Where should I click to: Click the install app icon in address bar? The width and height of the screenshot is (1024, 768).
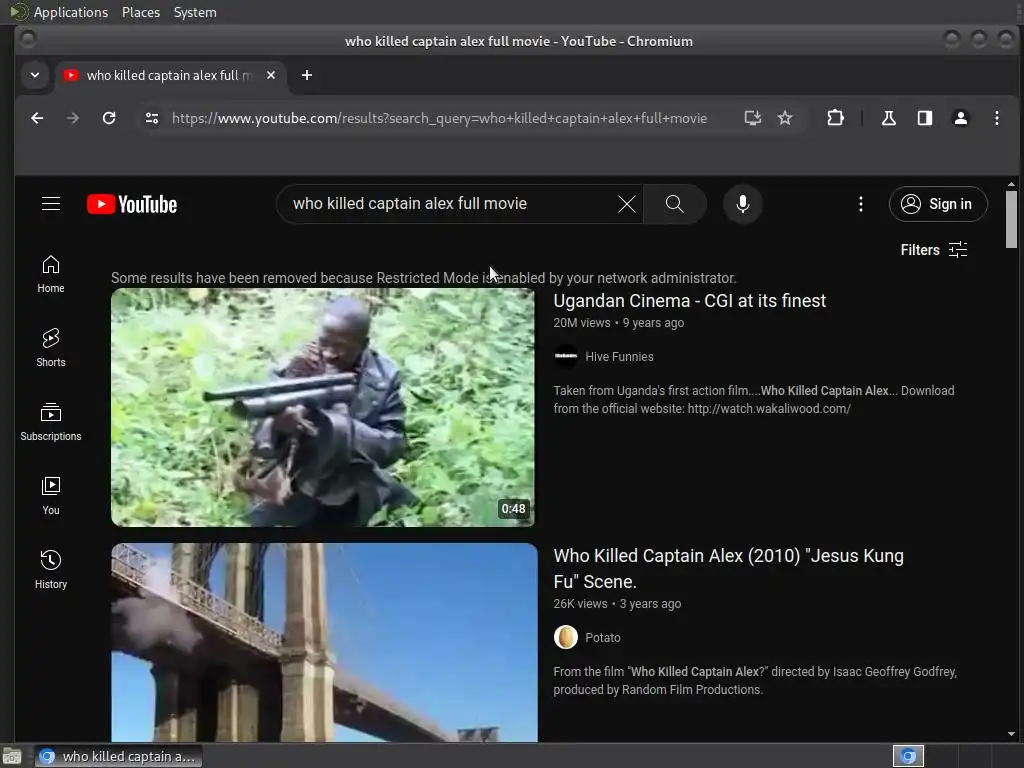(x=753, y=118)
